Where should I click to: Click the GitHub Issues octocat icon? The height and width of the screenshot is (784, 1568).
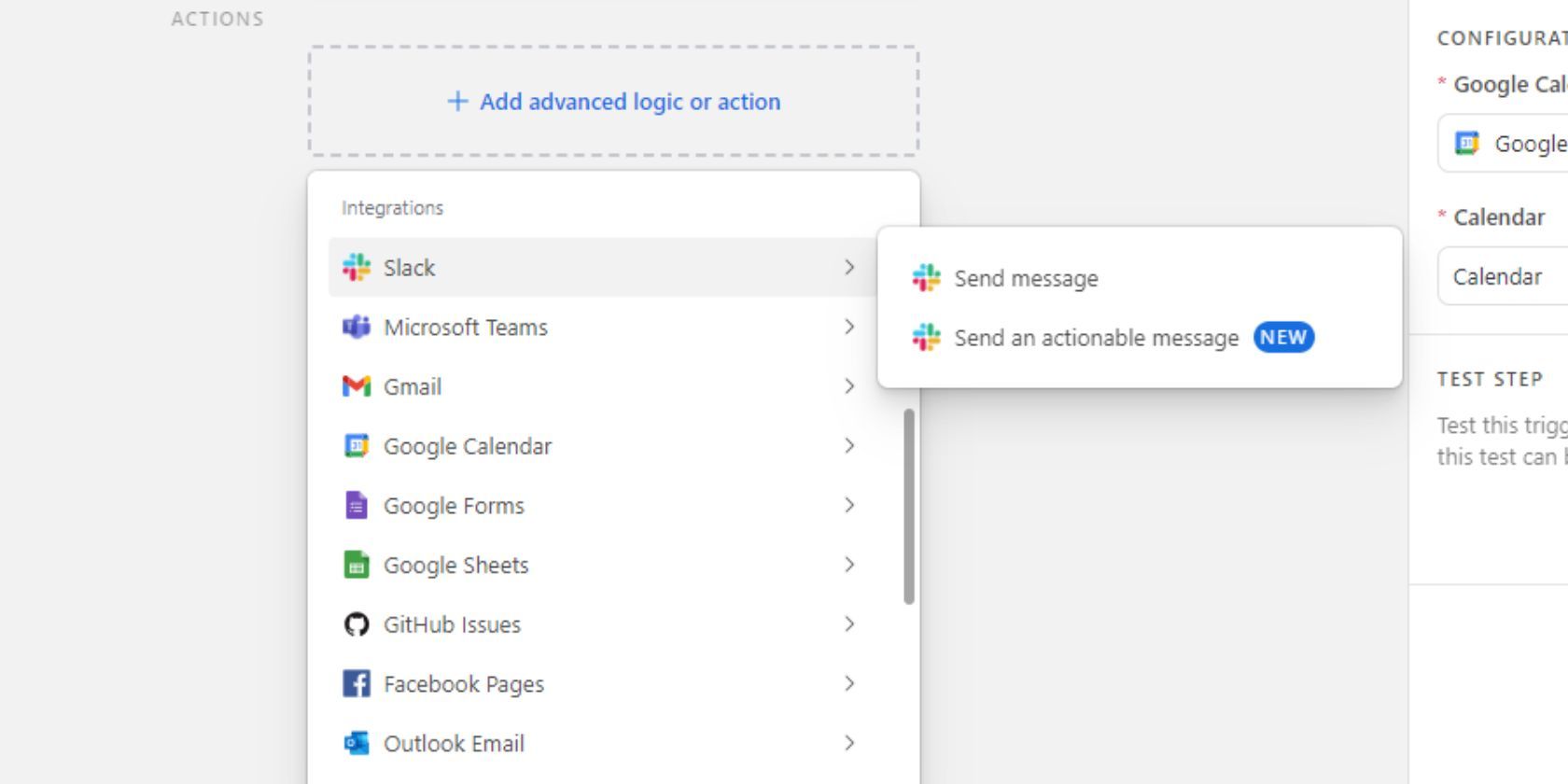(x=356, y=624)
